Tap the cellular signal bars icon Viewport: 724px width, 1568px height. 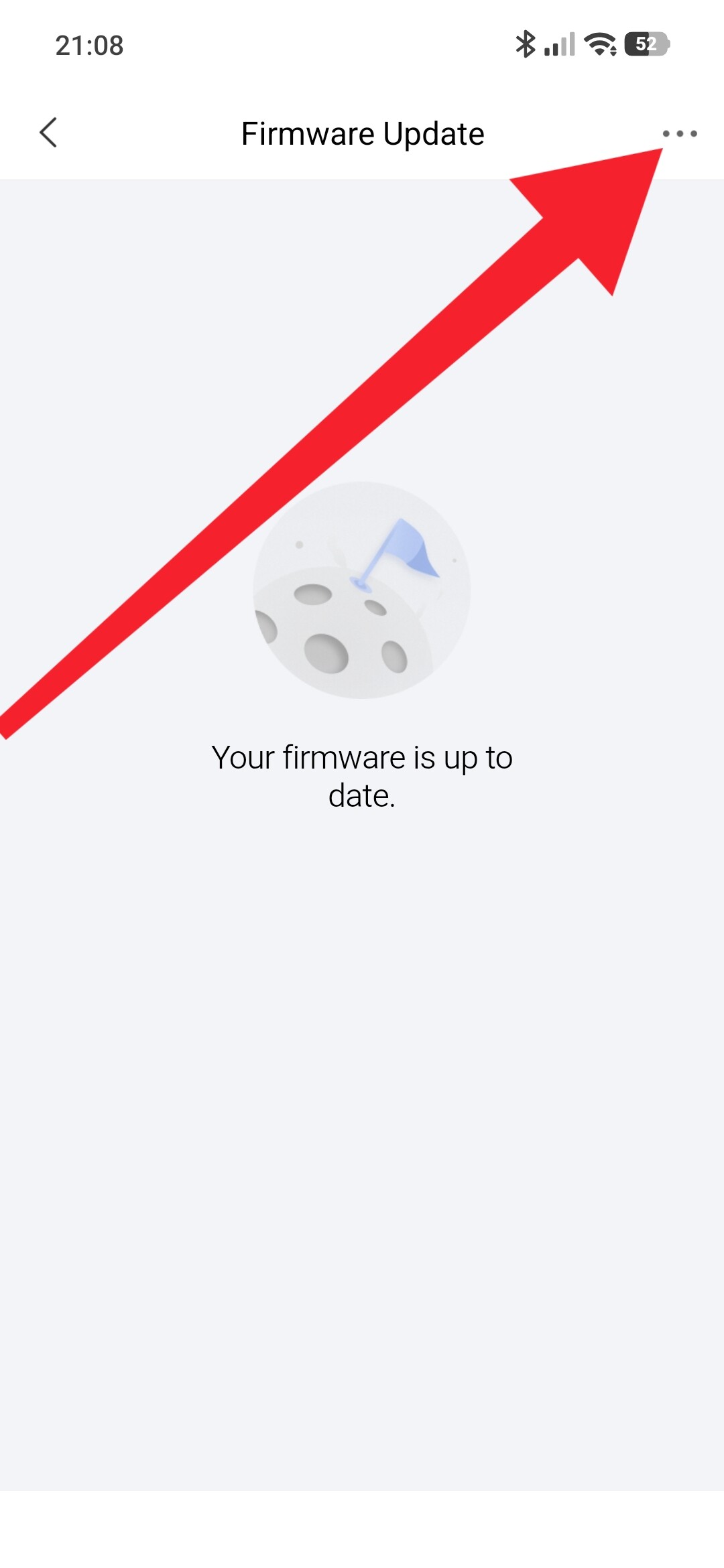[560, 44]
